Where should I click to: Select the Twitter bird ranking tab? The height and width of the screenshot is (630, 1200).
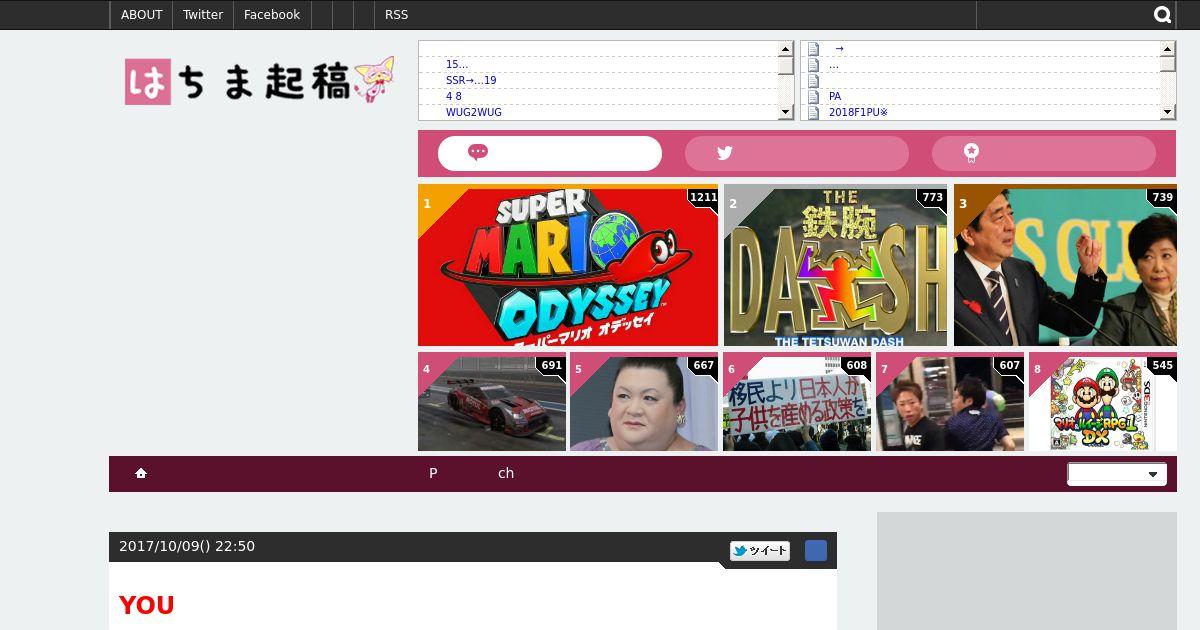point(797,153)
